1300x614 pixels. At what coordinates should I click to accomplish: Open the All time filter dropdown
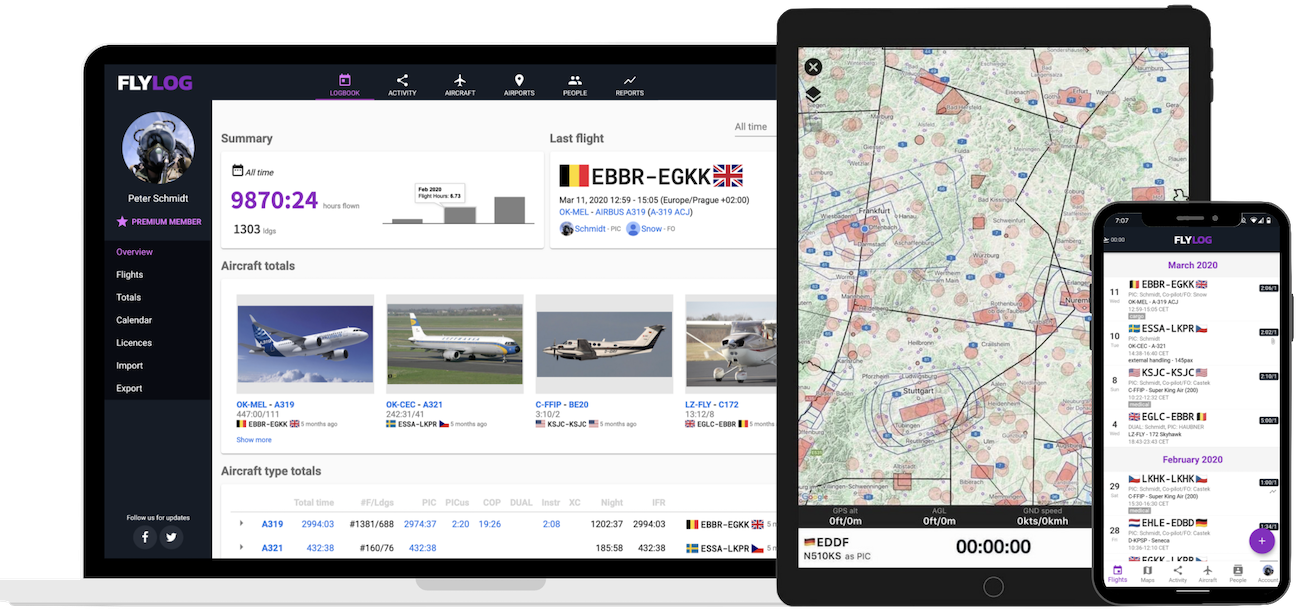(x=753, y=126)
